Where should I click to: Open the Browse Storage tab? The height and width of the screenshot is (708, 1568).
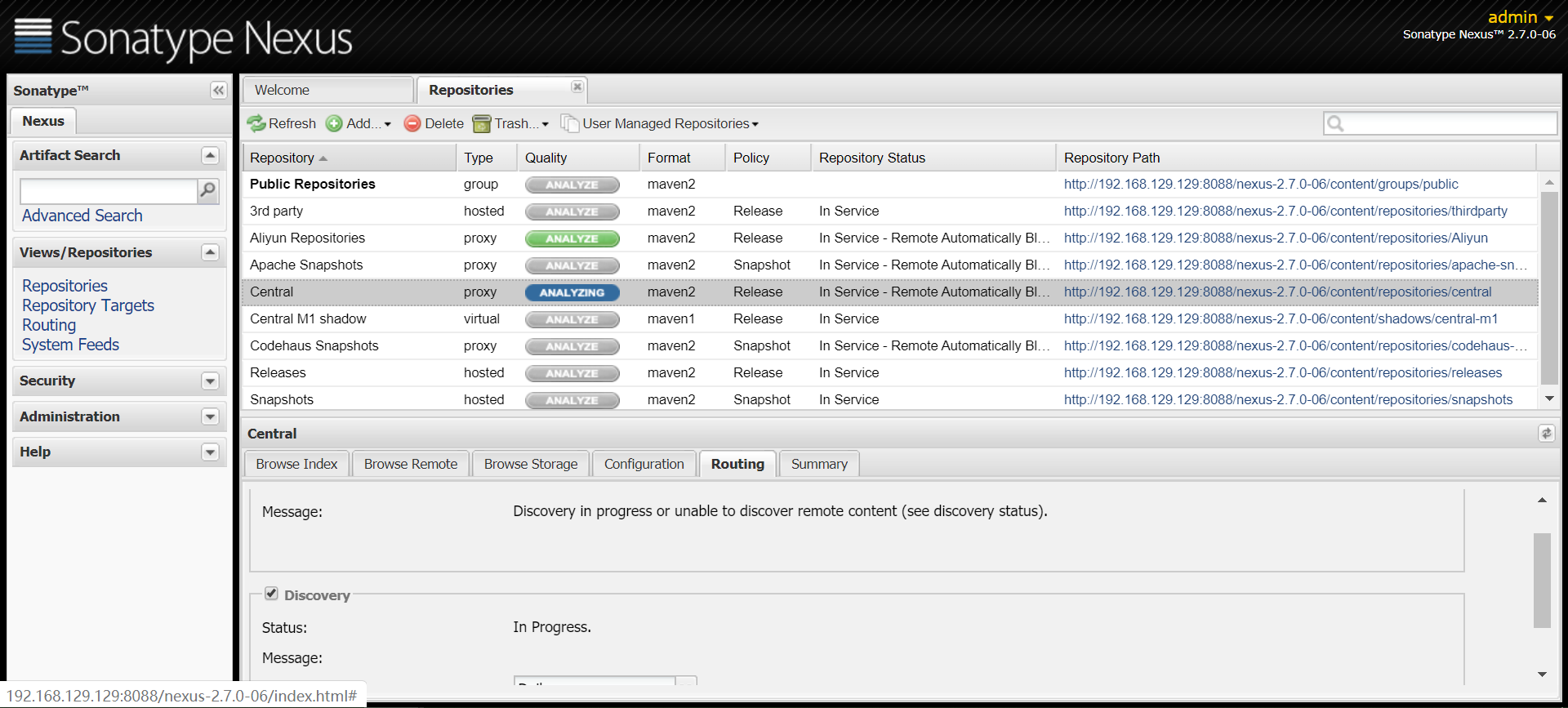tap(531, 464)
